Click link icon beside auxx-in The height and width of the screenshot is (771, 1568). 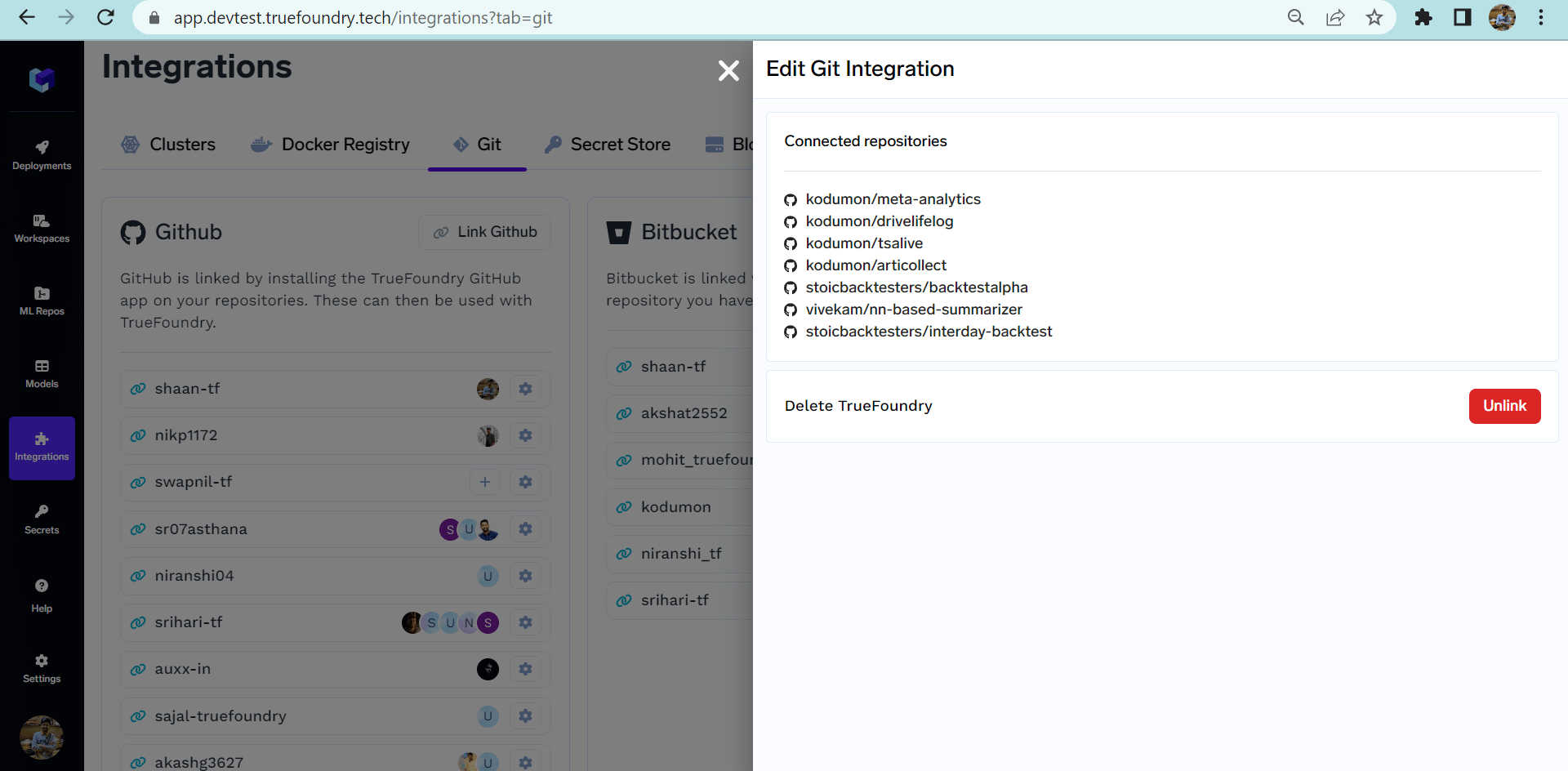(138, 669)
